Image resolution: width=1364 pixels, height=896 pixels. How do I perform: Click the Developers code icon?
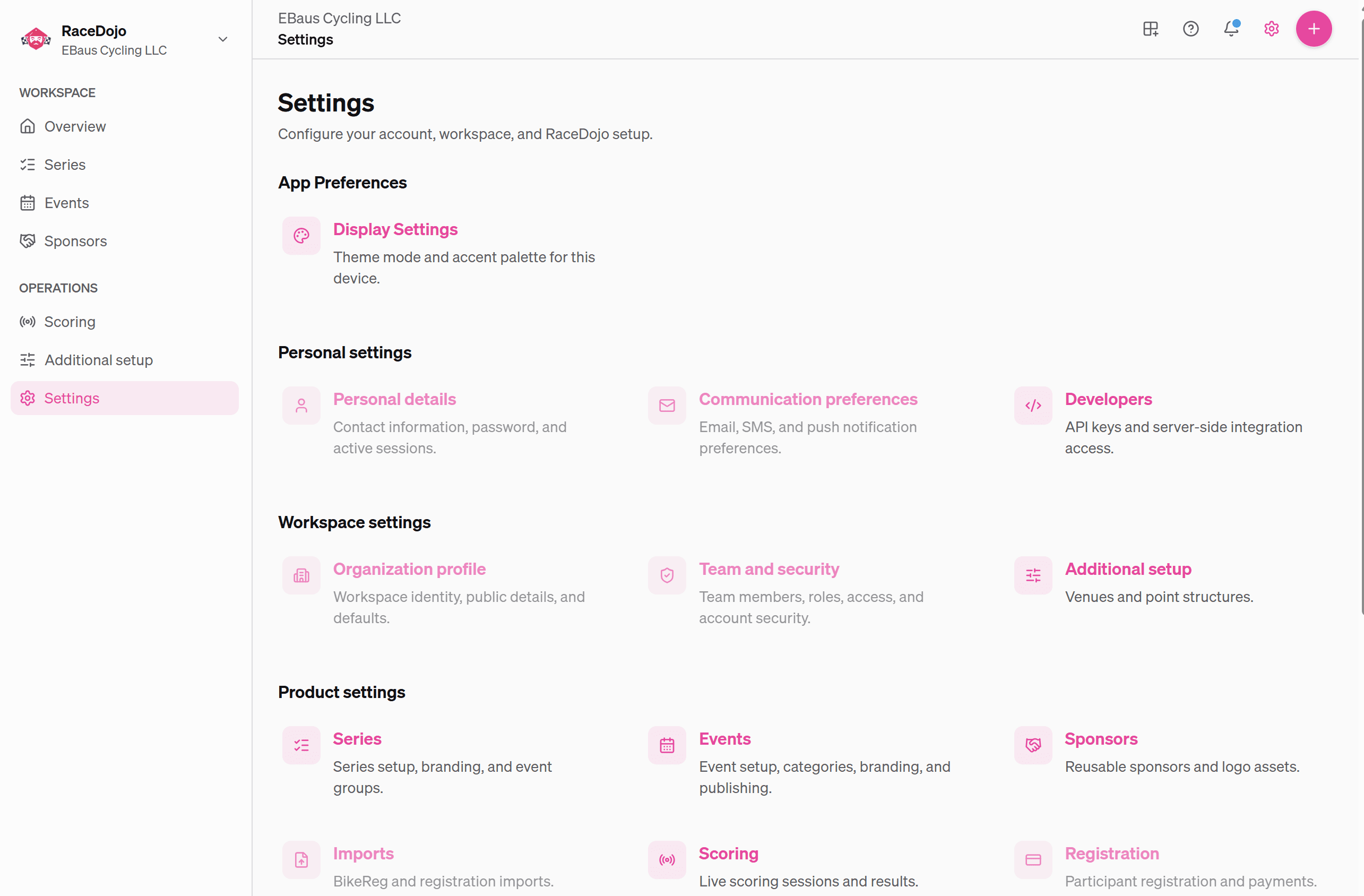tap(1033, 406)
